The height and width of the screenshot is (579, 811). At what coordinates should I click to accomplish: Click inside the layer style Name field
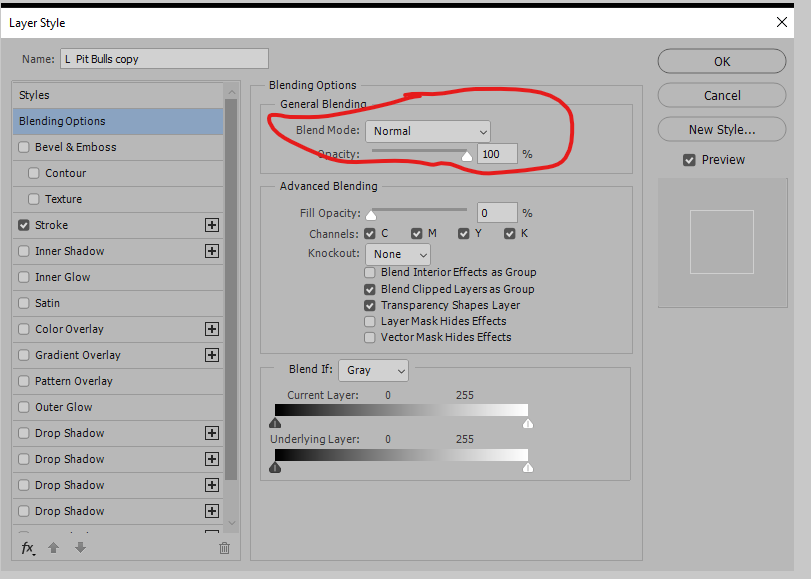tap(165, 58)
